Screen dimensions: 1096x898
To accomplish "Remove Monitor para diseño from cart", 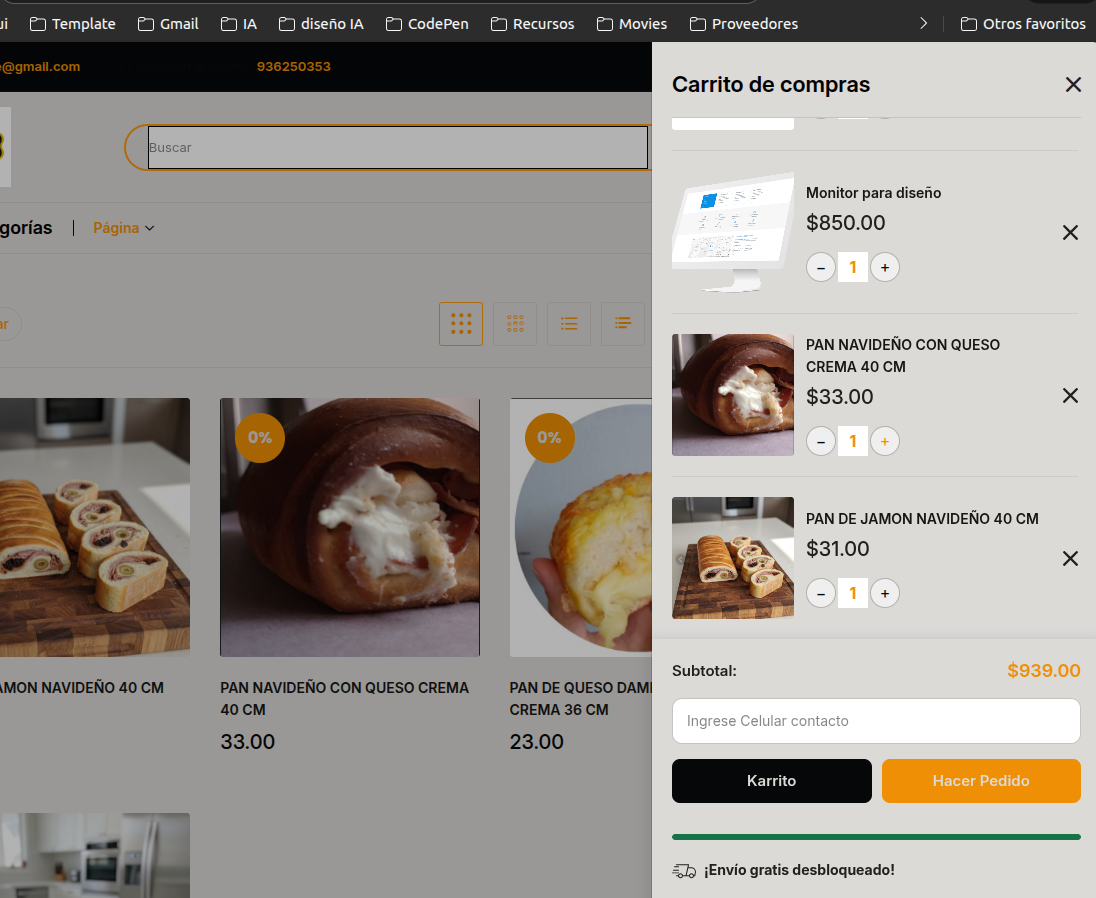I will click(x=1070, y=233).
